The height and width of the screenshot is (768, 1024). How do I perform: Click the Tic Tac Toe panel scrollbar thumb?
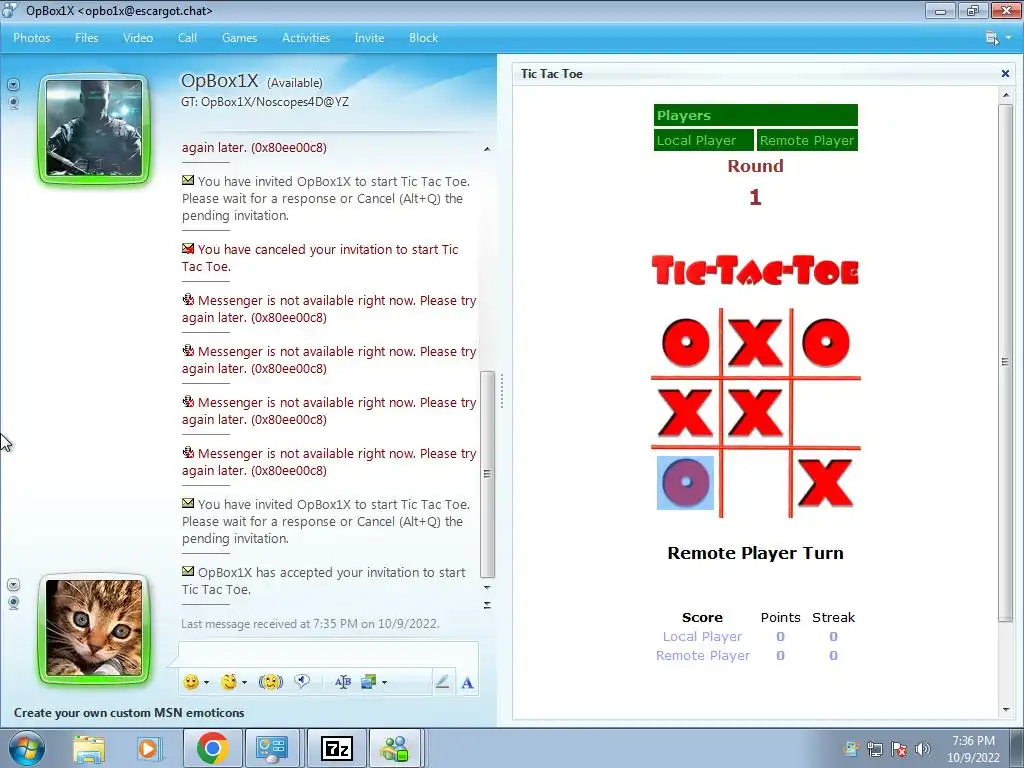(x=1006, y=362)
